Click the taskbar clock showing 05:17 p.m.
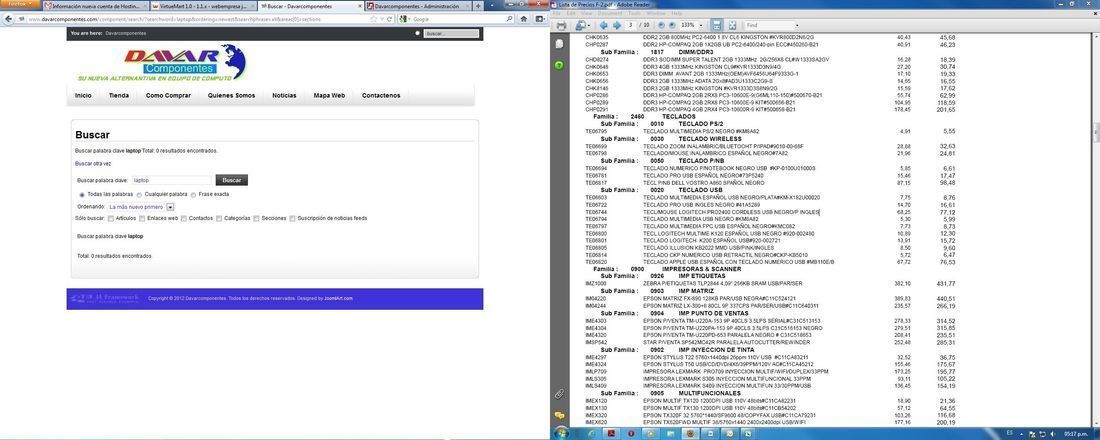 point(1075,433)
